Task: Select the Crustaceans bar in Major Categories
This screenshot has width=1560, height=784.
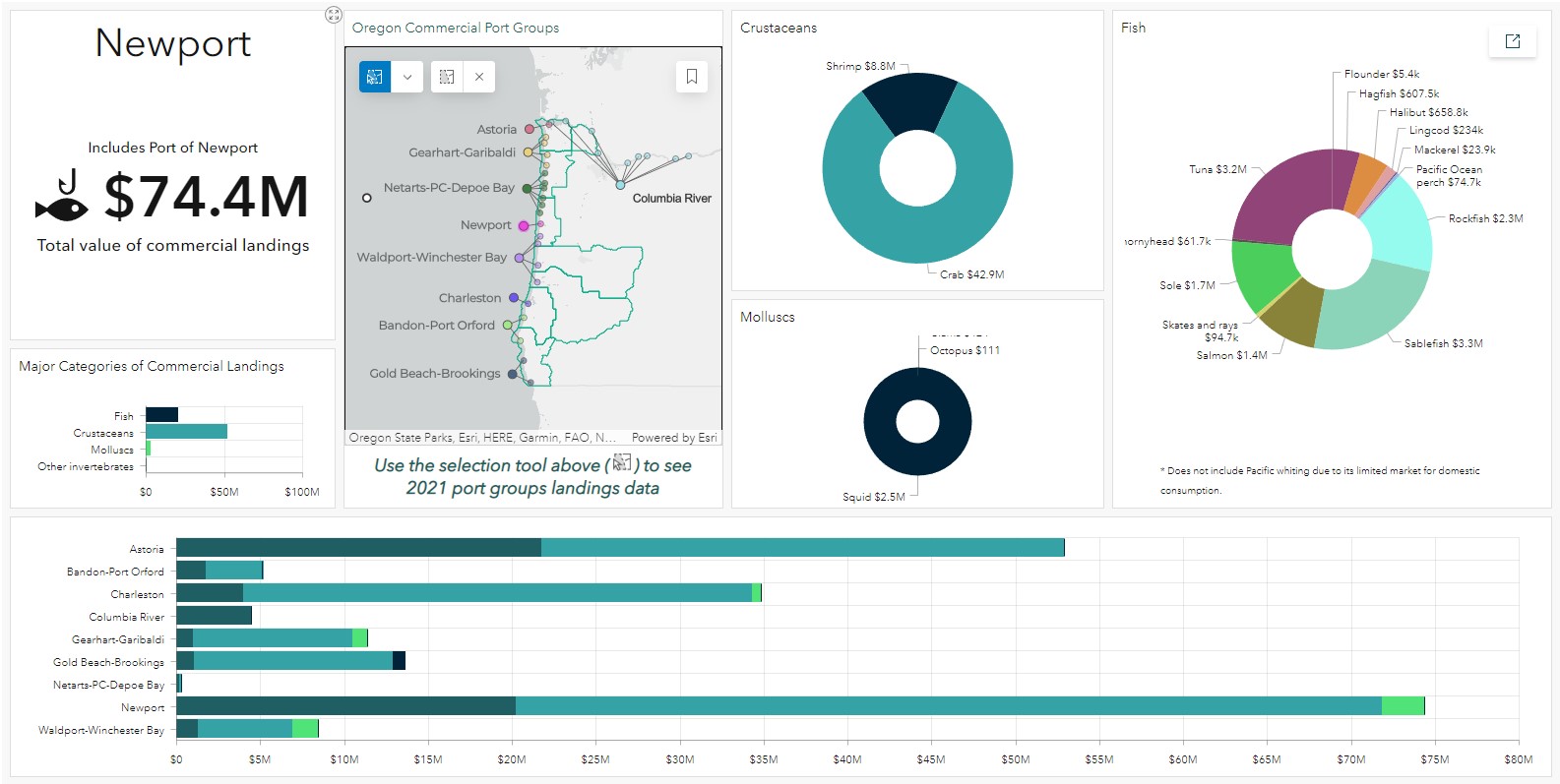Action: click(186, 432)
